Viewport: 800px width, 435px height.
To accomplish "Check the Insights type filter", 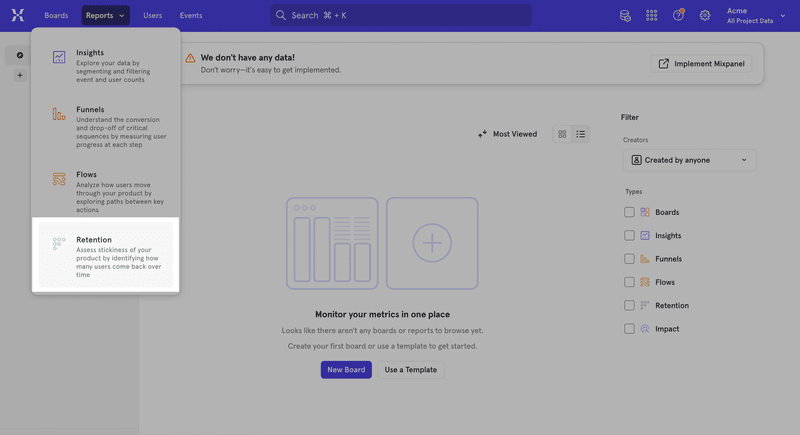I will click(x=629, y=236).
